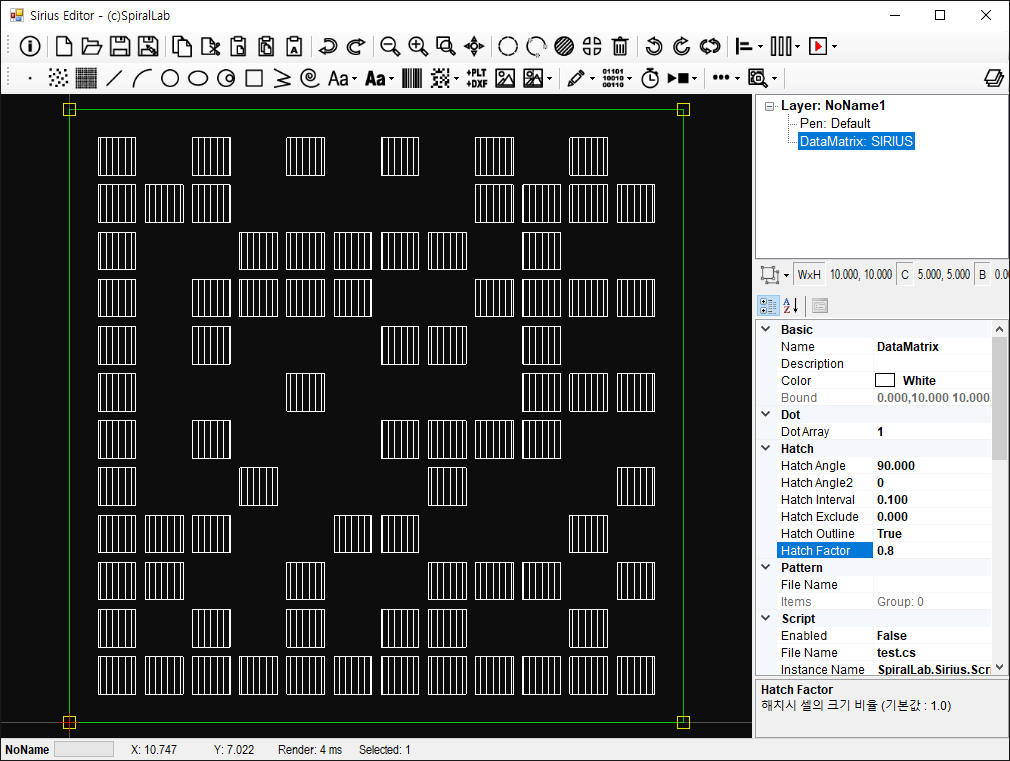Viewport: 1010px width, 761px height.
Task: Collapse the Basic property group
Action: (x=766, y=329)
